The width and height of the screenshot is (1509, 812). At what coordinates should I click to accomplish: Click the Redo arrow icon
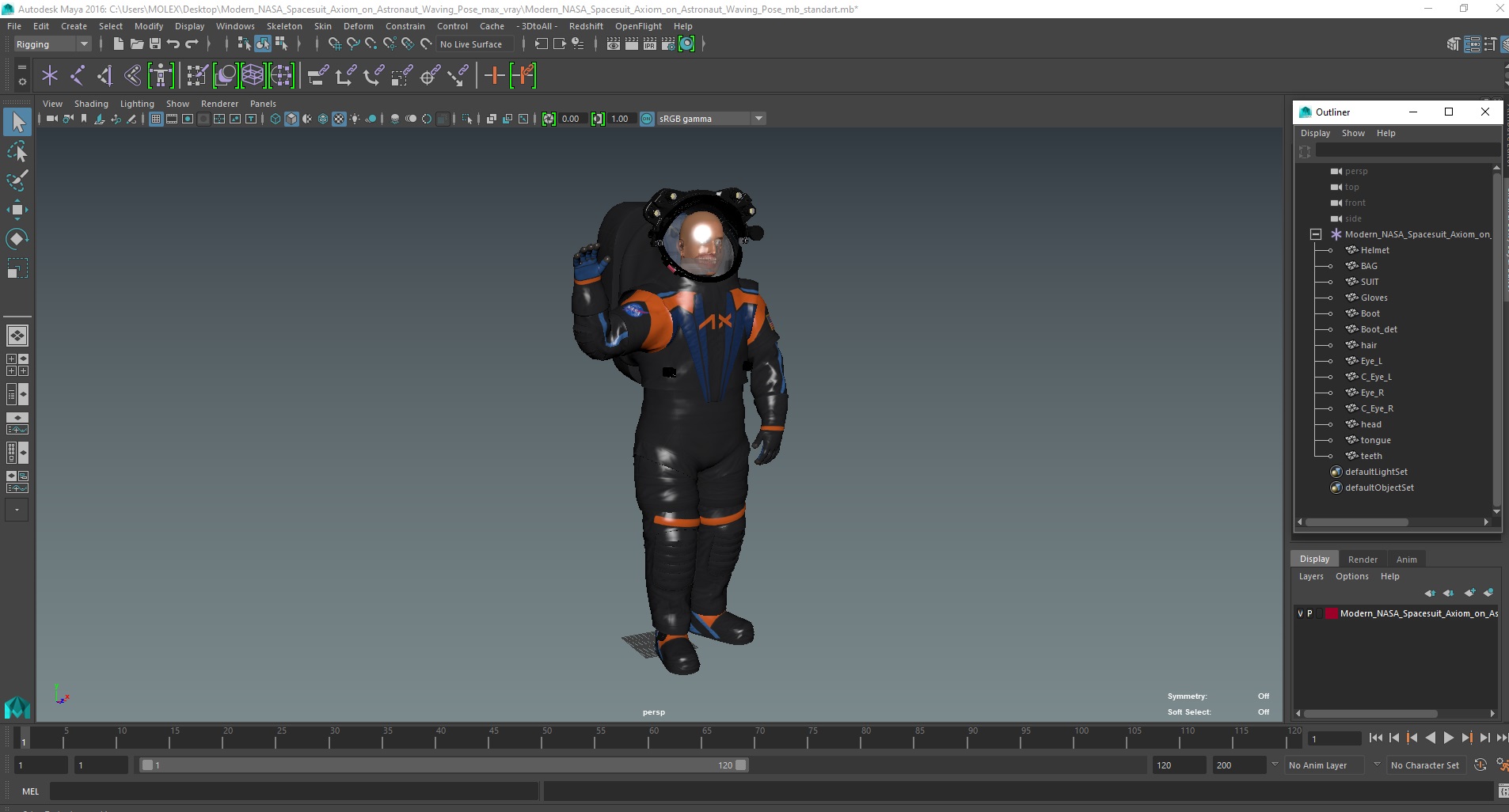192,44
